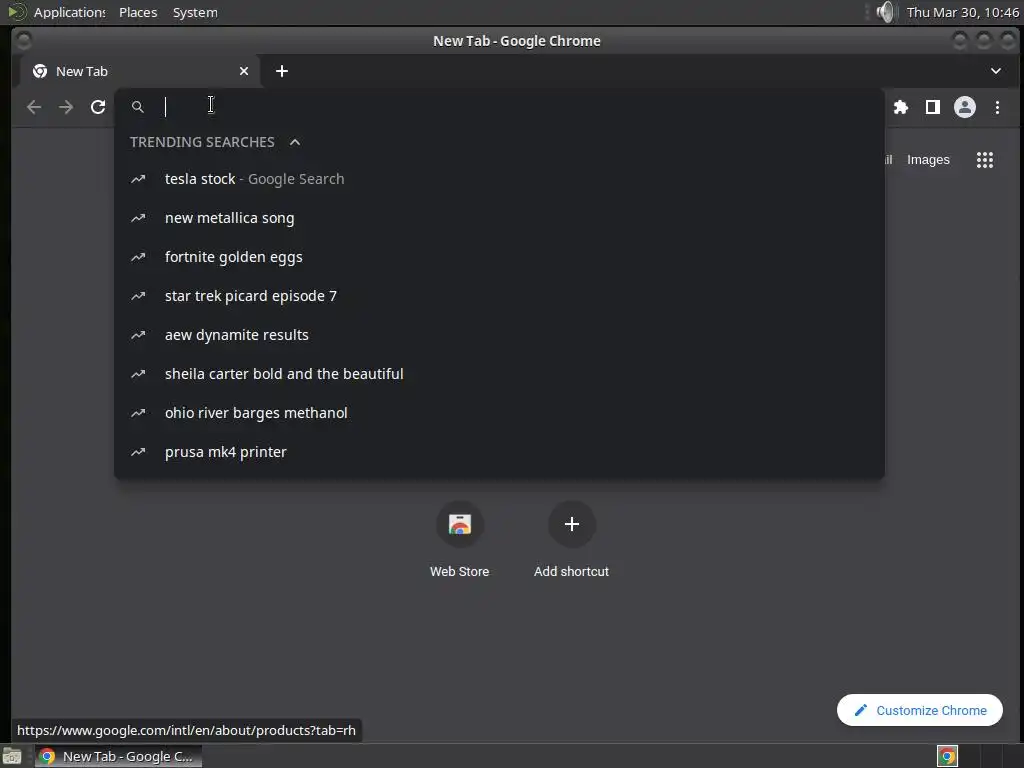
Task: Click the volume speaker icon in top panel
Action: [x=886, y=12]
